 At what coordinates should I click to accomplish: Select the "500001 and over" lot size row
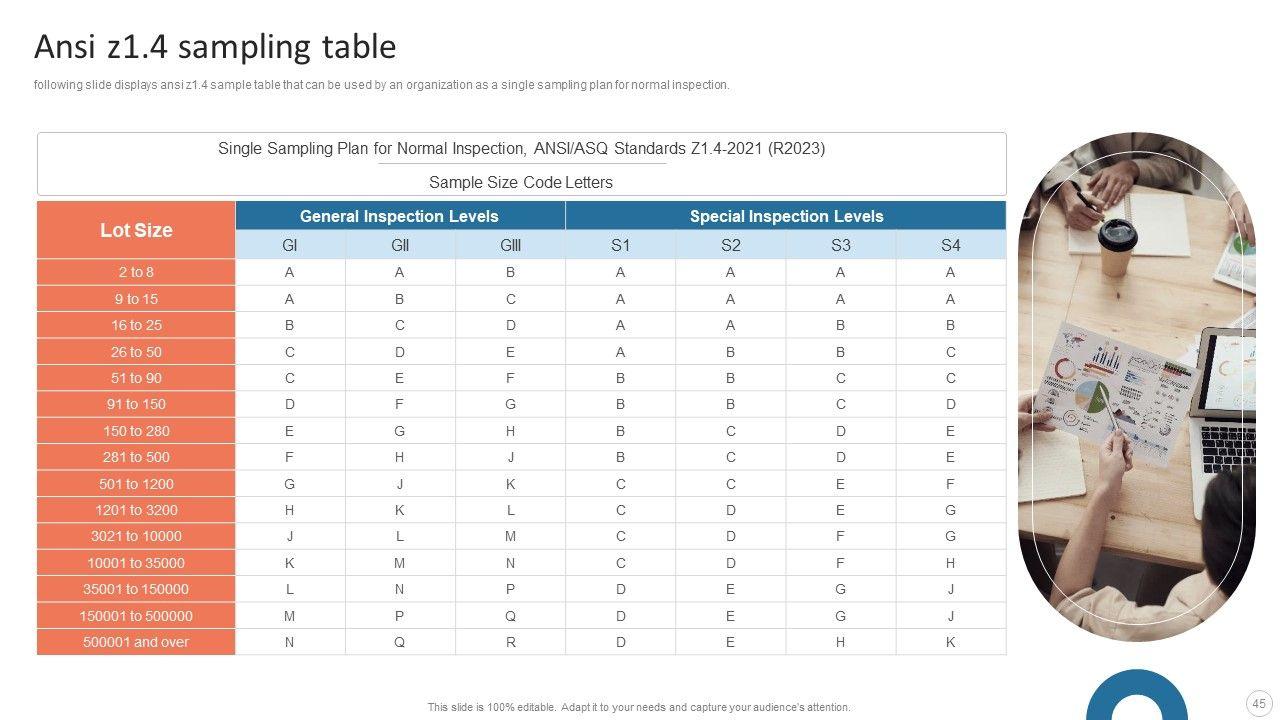(x=136, y=642)
